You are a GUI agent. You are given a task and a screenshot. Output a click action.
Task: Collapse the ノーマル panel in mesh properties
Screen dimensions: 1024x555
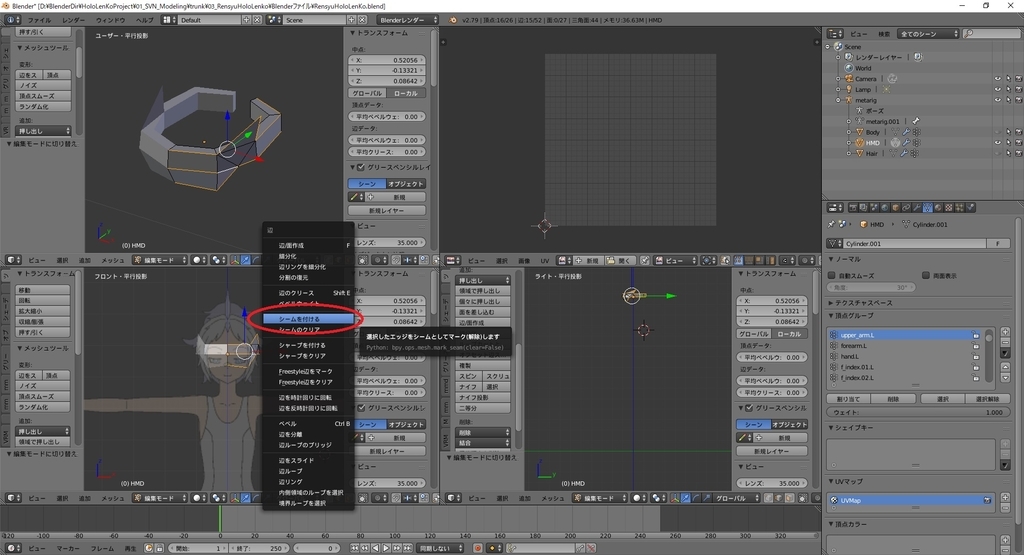(831, 259)
